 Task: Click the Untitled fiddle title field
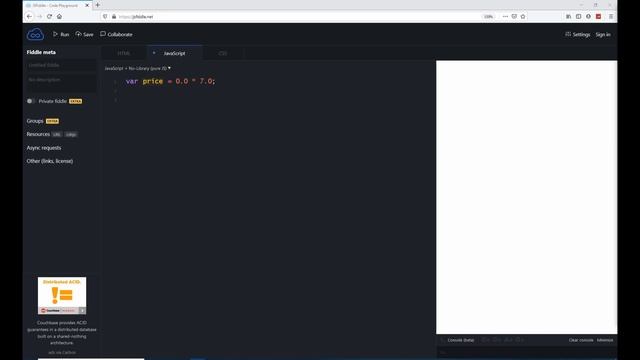point(61,65)
